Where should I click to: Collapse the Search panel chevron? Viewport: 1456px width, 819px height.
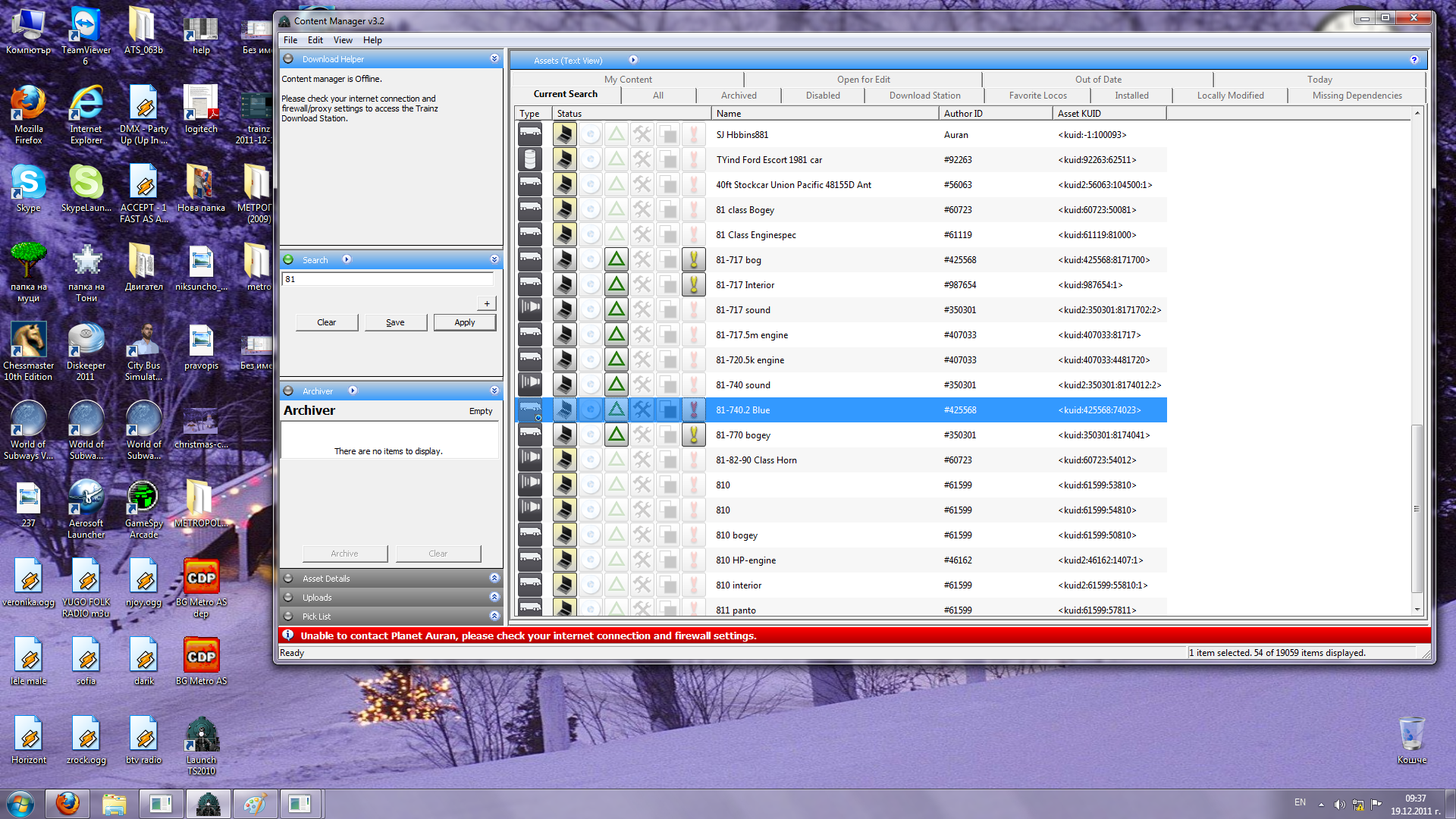[x=494, y=260]
